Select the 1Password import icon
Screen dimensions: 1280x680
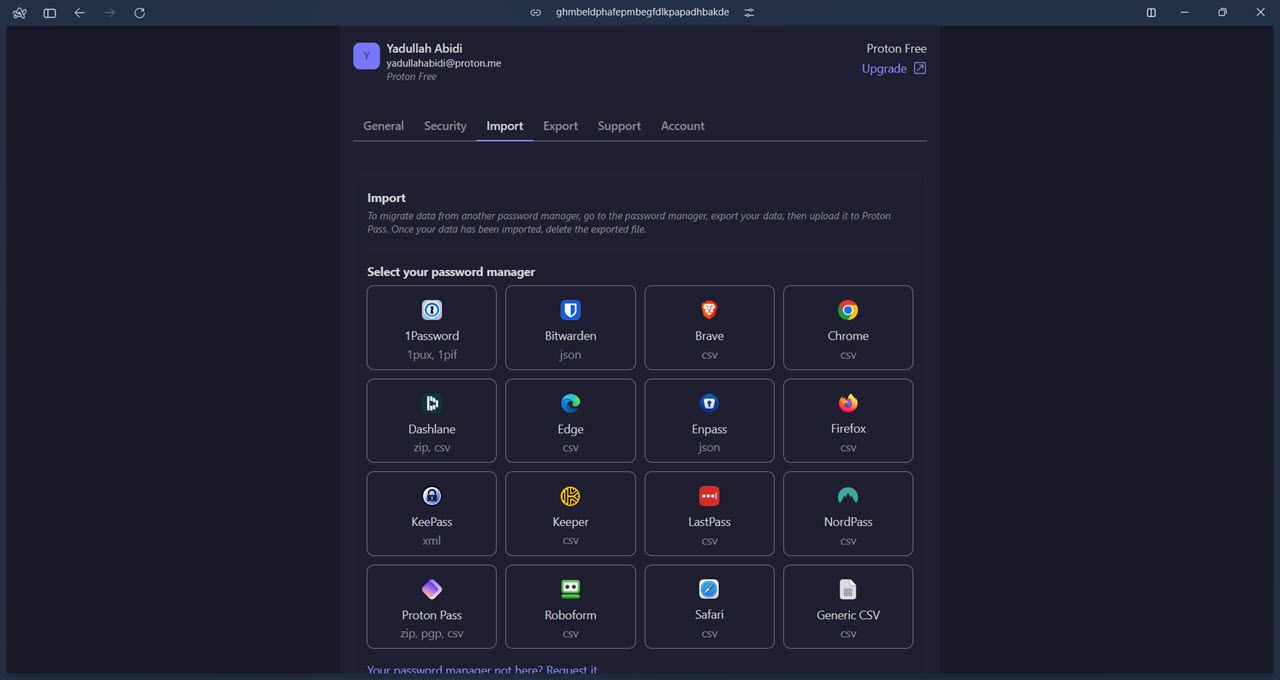(432, 310)
